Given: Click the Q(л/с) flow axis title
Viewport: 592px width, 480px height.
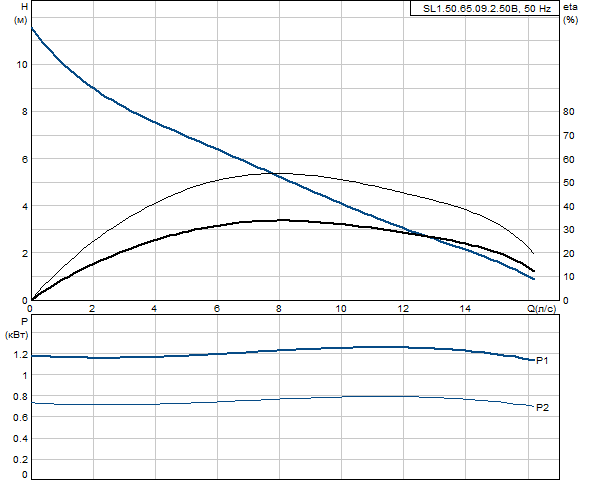Looking at the screenshot, I should (x=541, y=309).
